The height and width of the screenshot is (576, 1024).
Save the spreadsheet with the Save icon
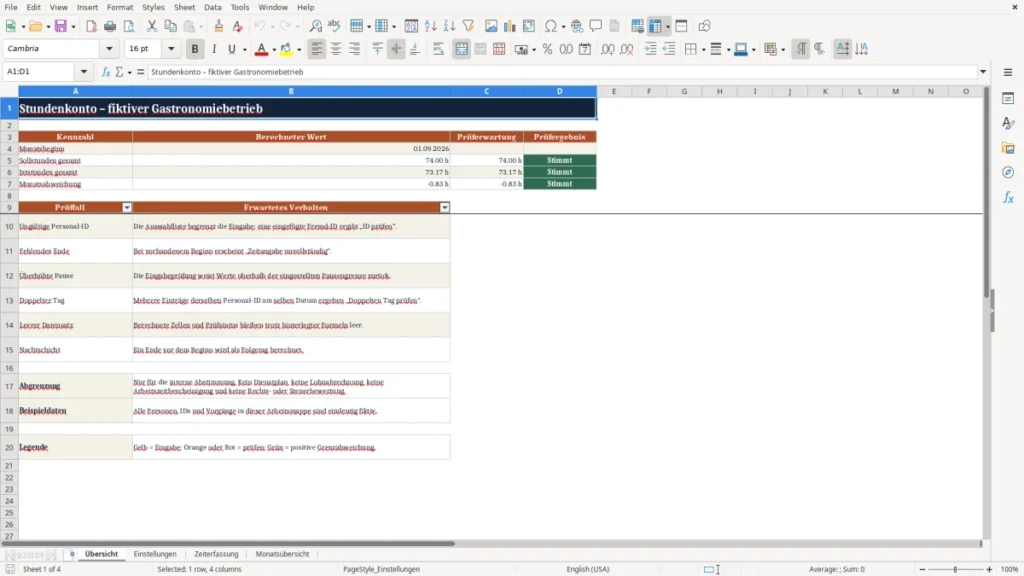pyautogui.click(x=61, y=26)
